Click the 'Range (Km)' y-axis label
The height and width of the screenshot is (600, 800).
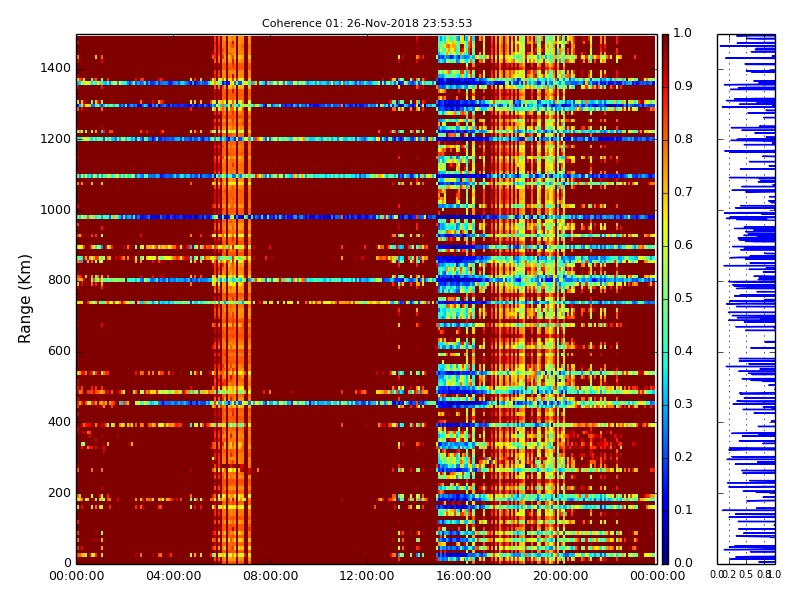(x=24, y=299)
